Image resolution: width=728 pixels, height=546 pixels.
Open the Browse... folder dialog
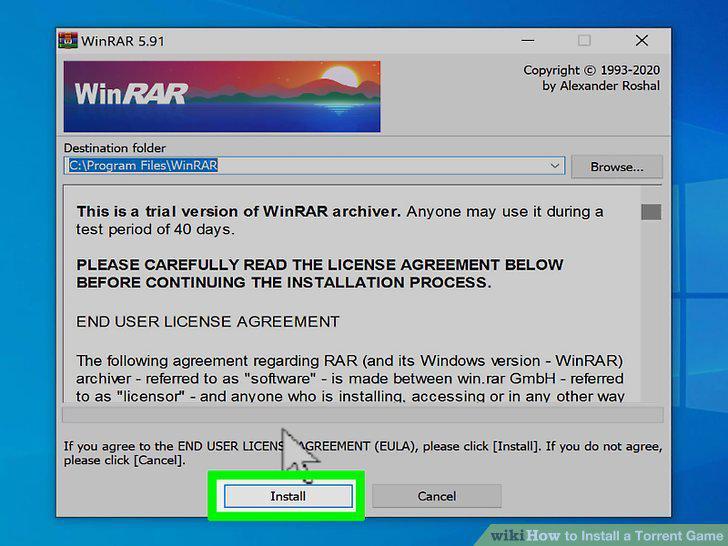[x=617, y=167]
